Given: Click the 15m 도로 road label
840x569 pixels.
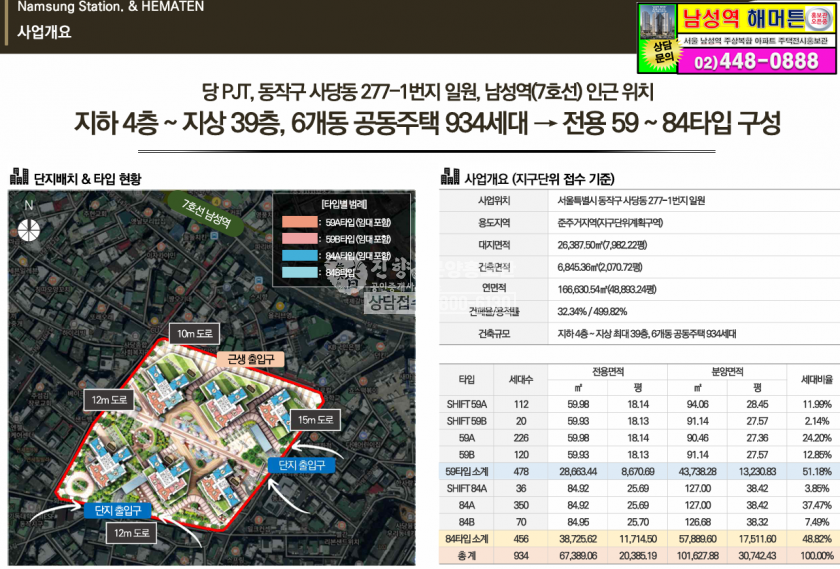Looking at the screenshot, I should [316, 419].
